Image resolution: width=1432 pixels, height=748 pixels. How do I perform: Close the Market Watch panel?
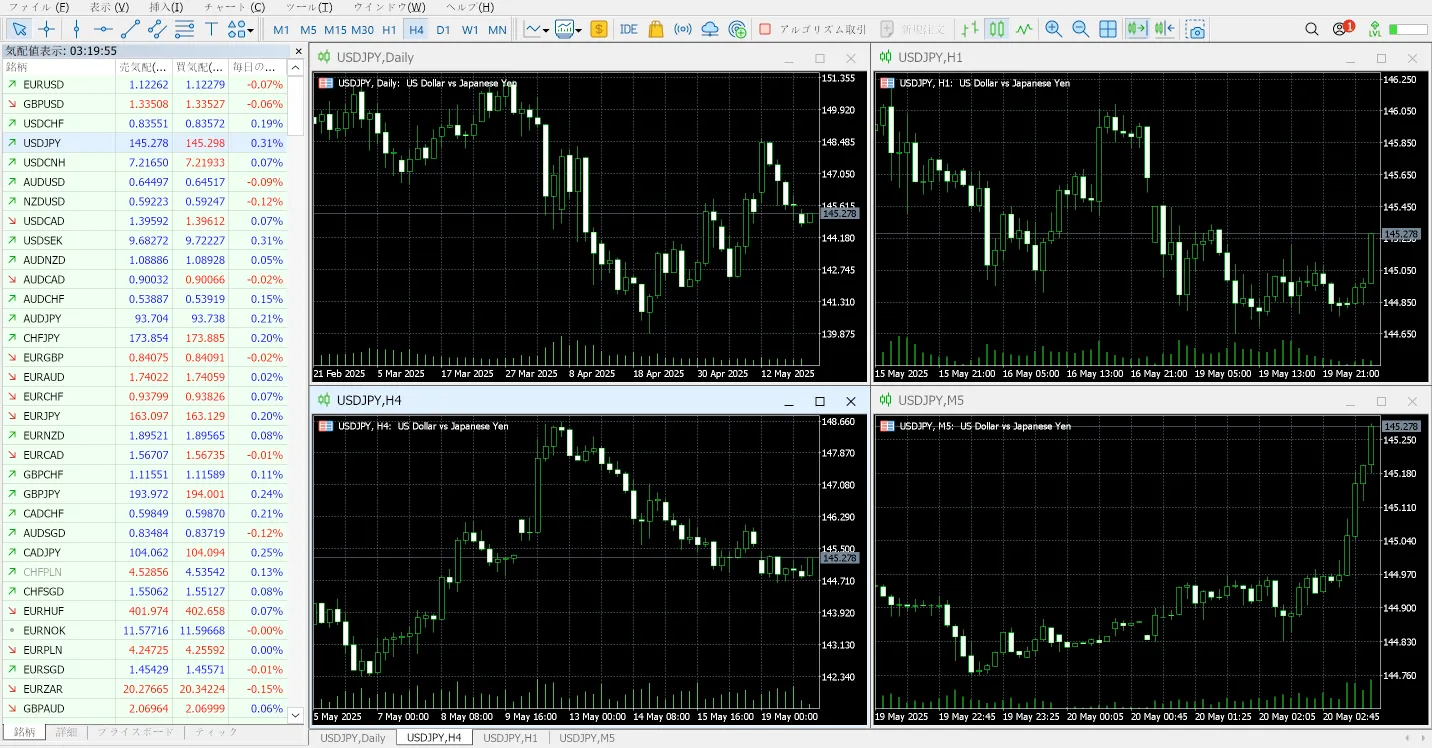(x=298, y=50)
